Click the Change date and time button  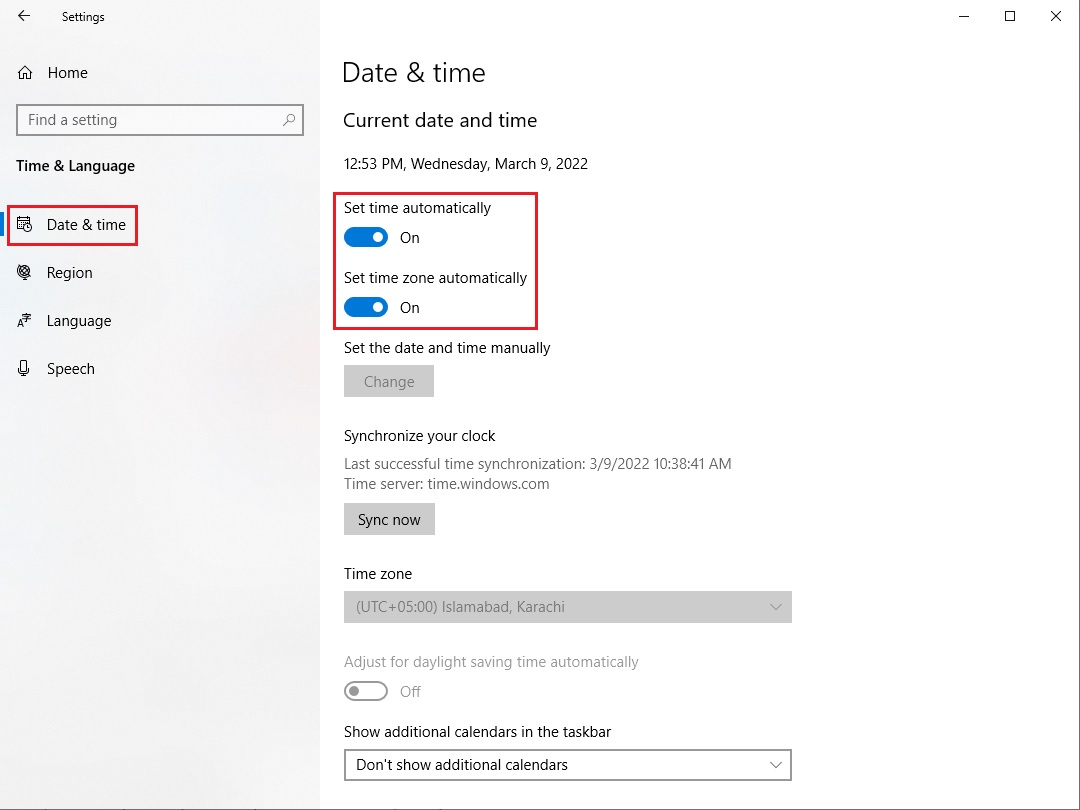pyautogui.click(x=388, y=381)
